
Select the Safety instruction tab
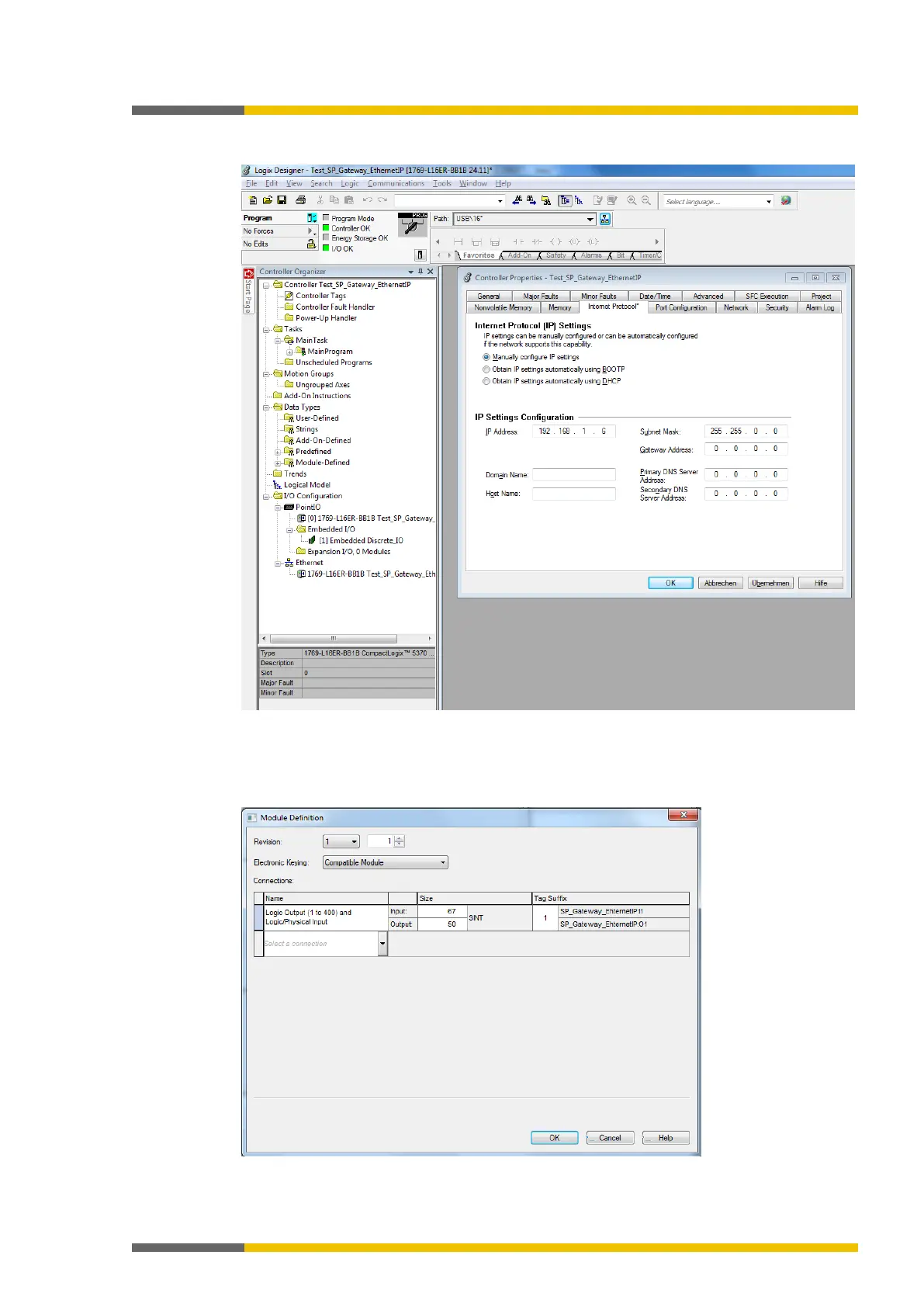[x=555, y=255]
